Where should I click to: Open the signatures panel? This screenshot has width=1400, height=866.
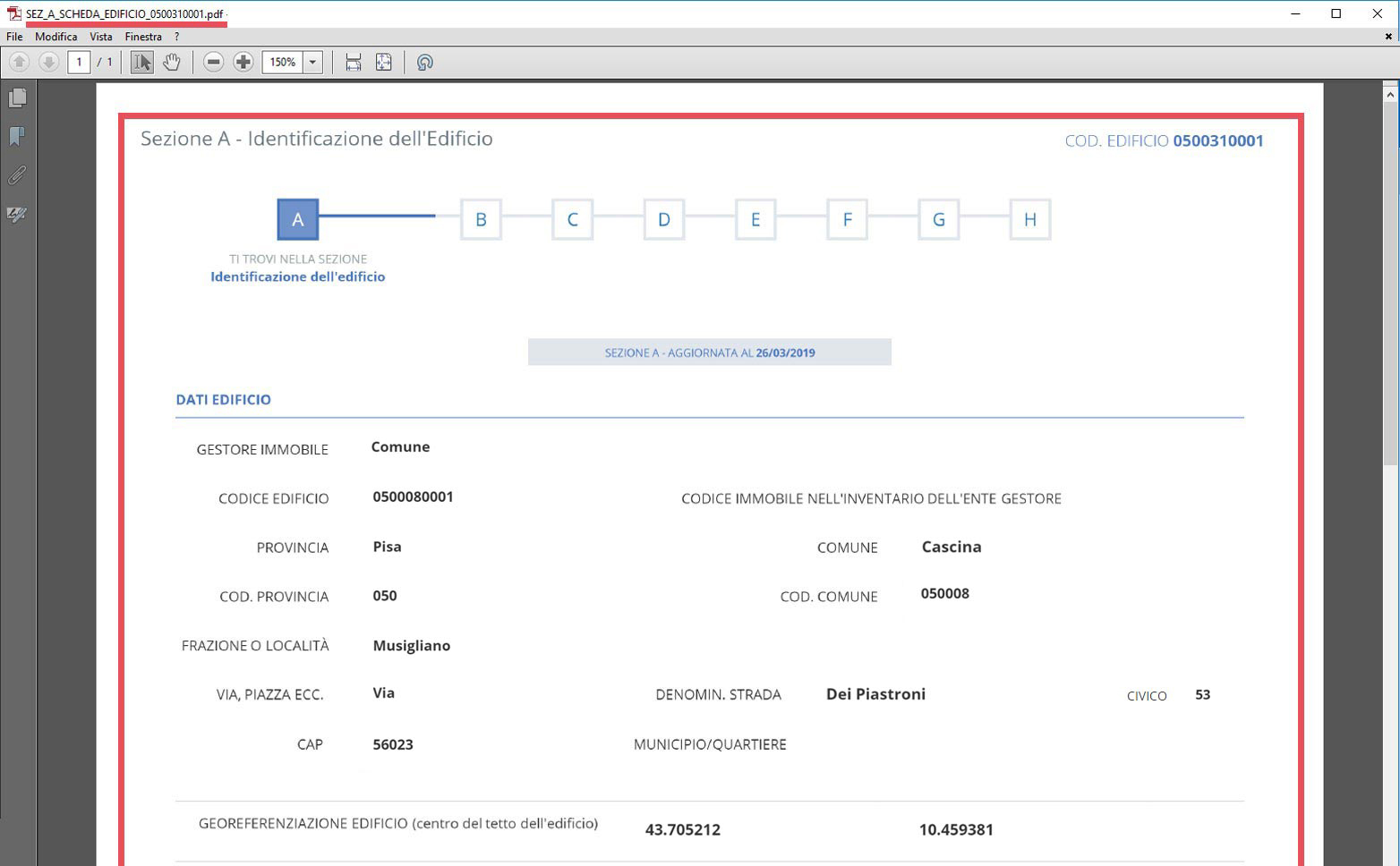pos(17,215)
